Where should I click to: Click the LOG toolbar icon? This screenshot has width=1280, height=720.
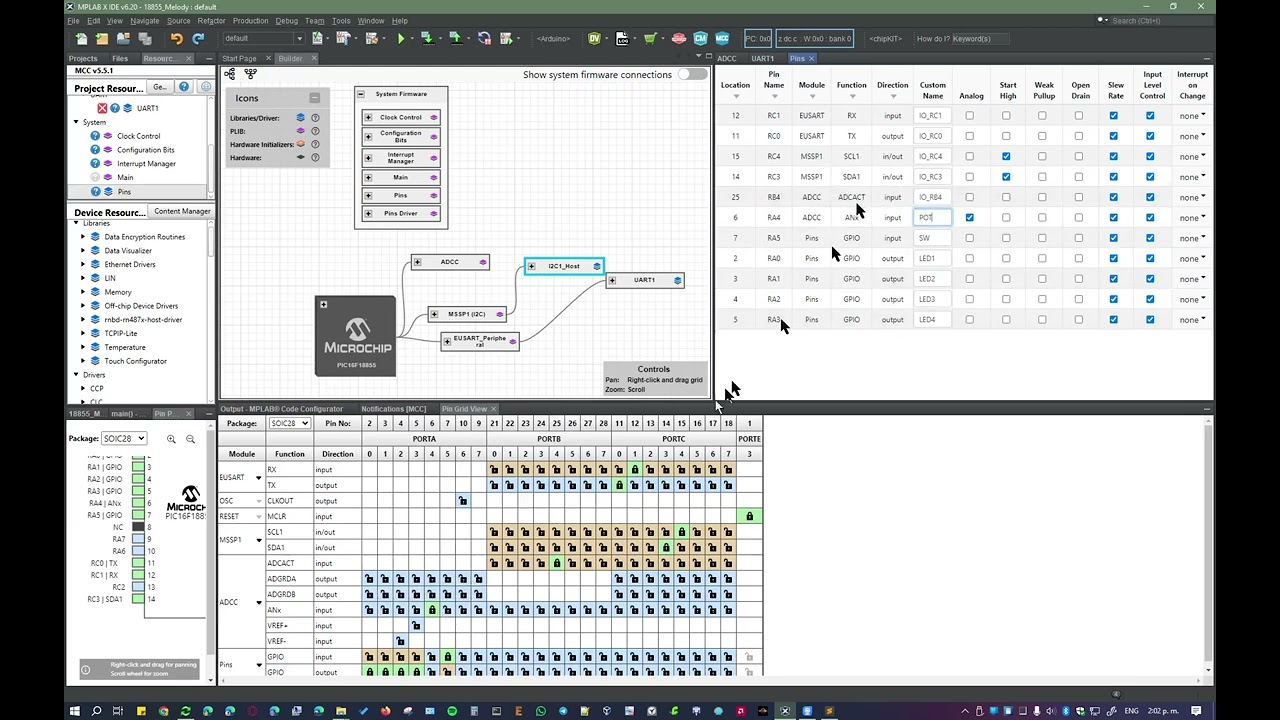[622, 39]
